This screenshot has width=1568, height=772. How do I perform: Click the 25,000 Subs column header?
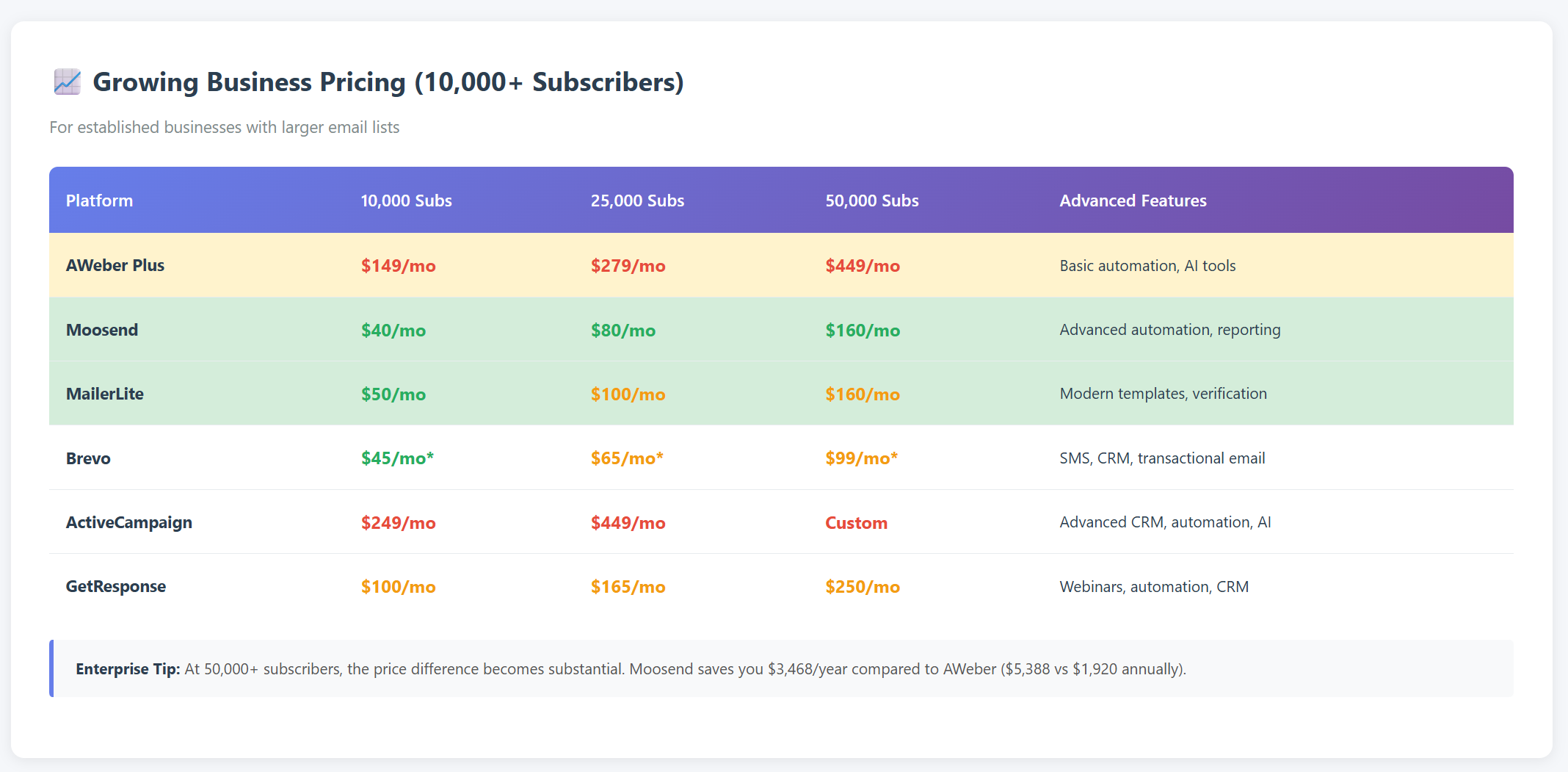click(636, 201)
